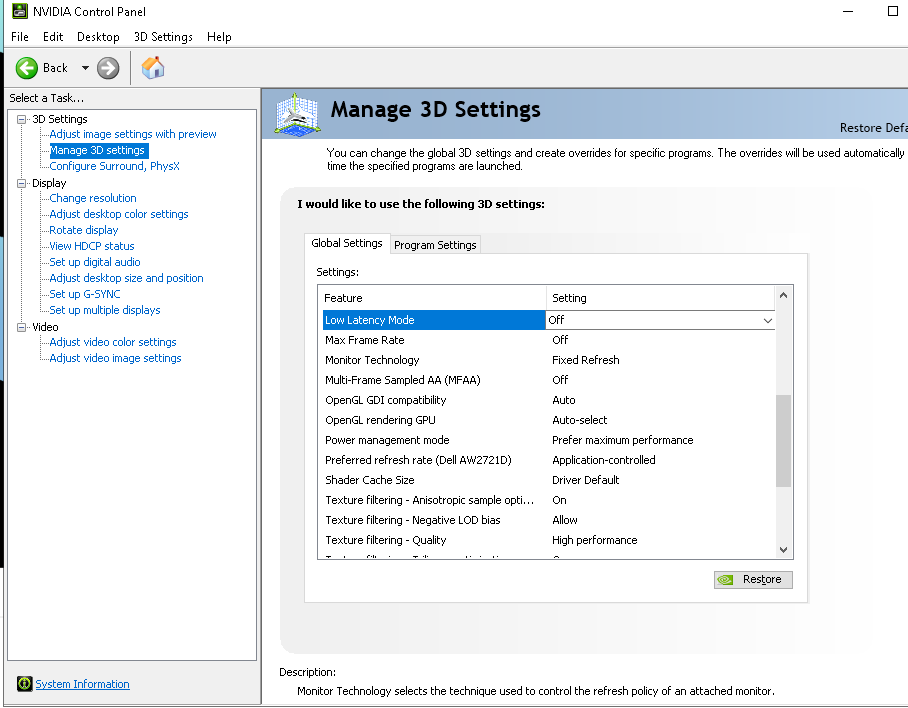Collapse the Video tree node

pyautogui.click(x=21, y=327)
